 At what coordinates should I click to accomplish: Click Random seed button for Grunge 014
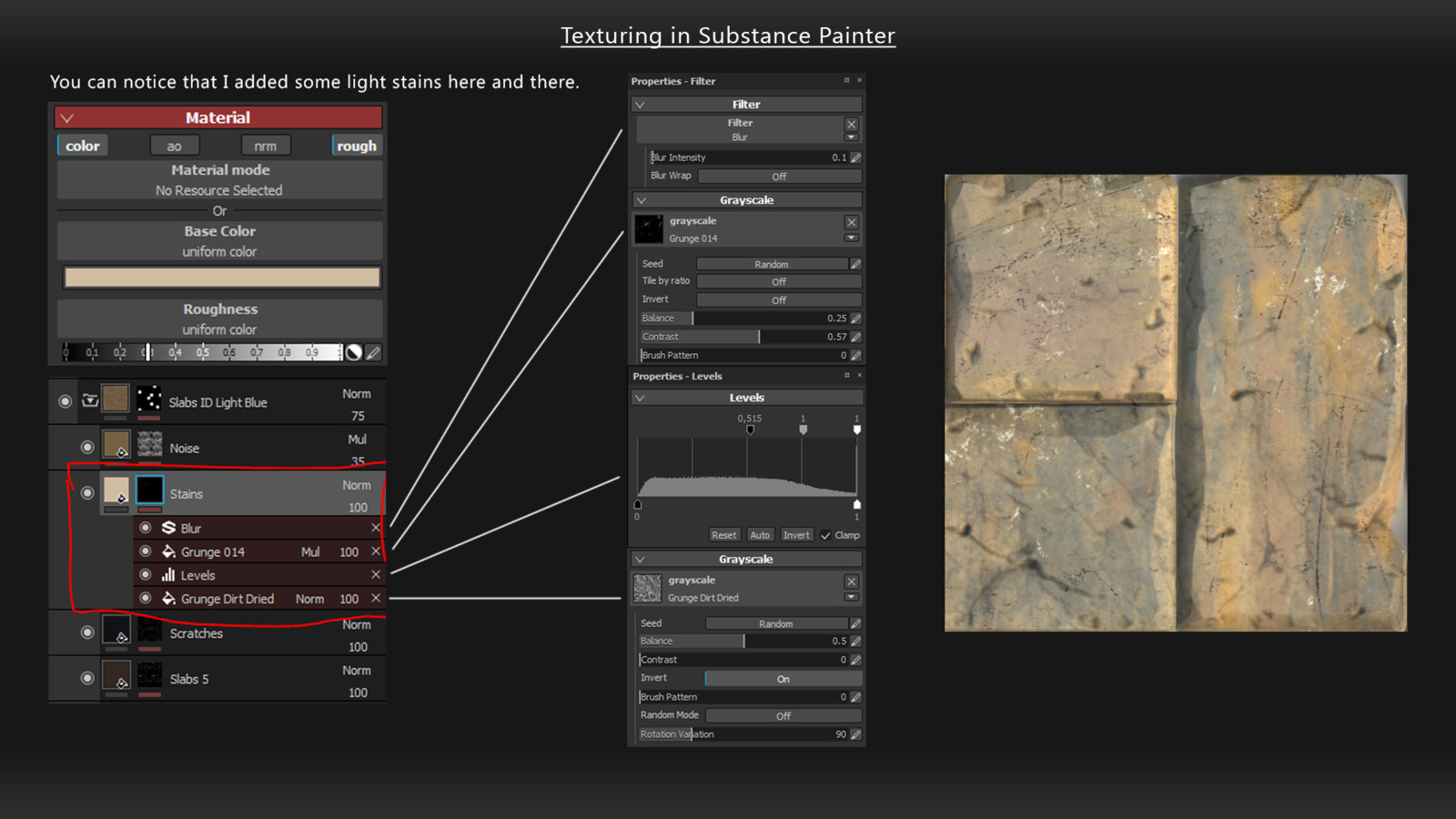[772, 264]
